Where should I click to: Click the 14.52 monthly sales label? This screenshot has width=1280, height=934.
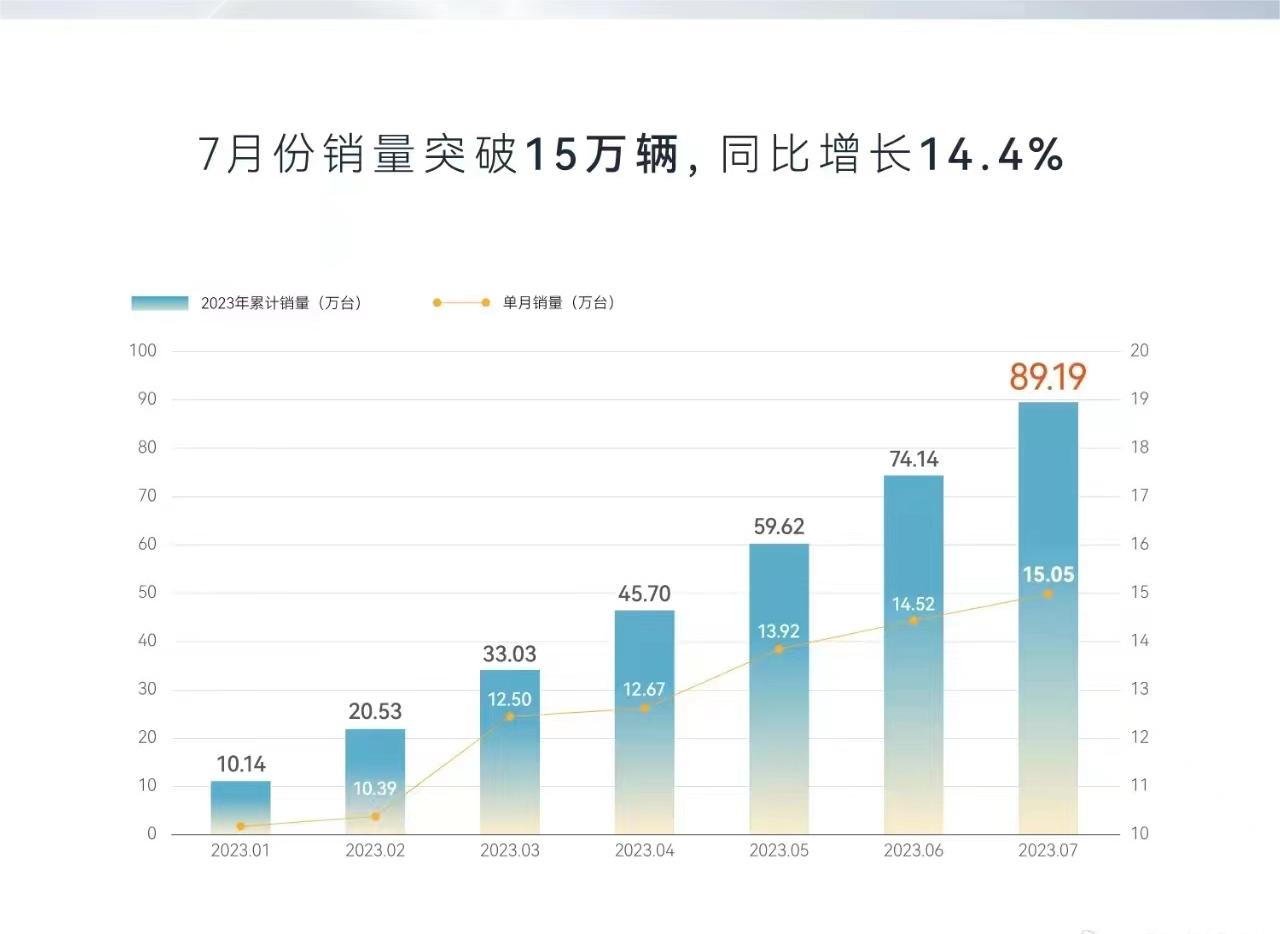(913, 604)
